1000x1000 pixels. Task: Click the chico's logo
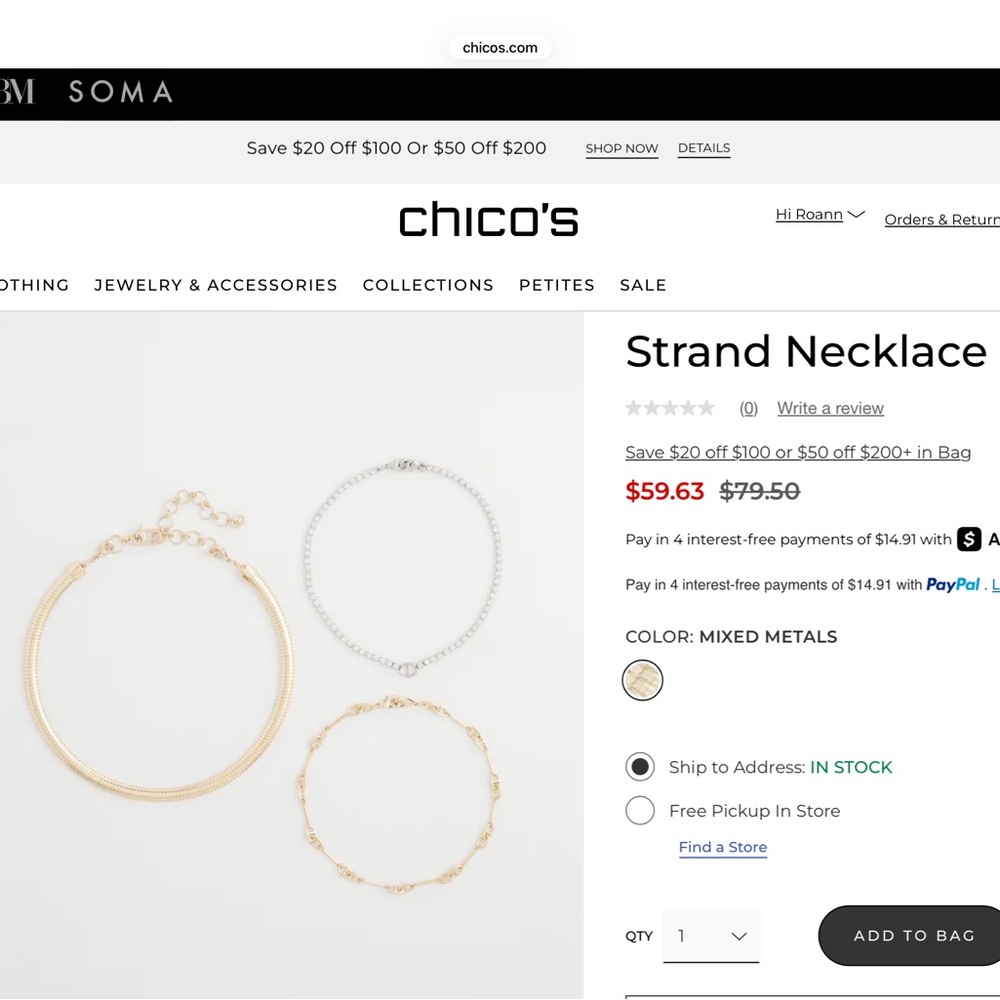[487, 219]
